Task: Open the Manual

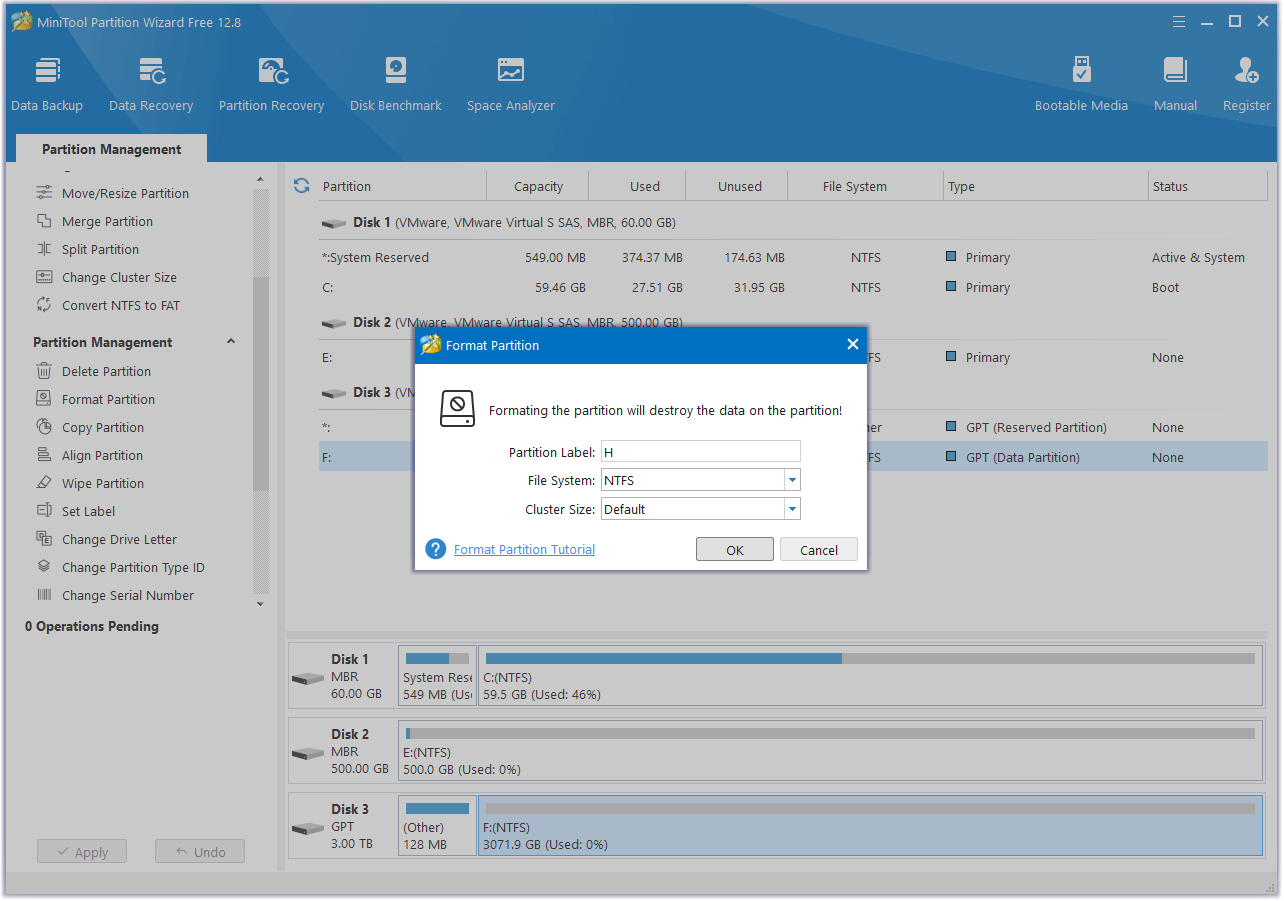Action: (1175, 84)
